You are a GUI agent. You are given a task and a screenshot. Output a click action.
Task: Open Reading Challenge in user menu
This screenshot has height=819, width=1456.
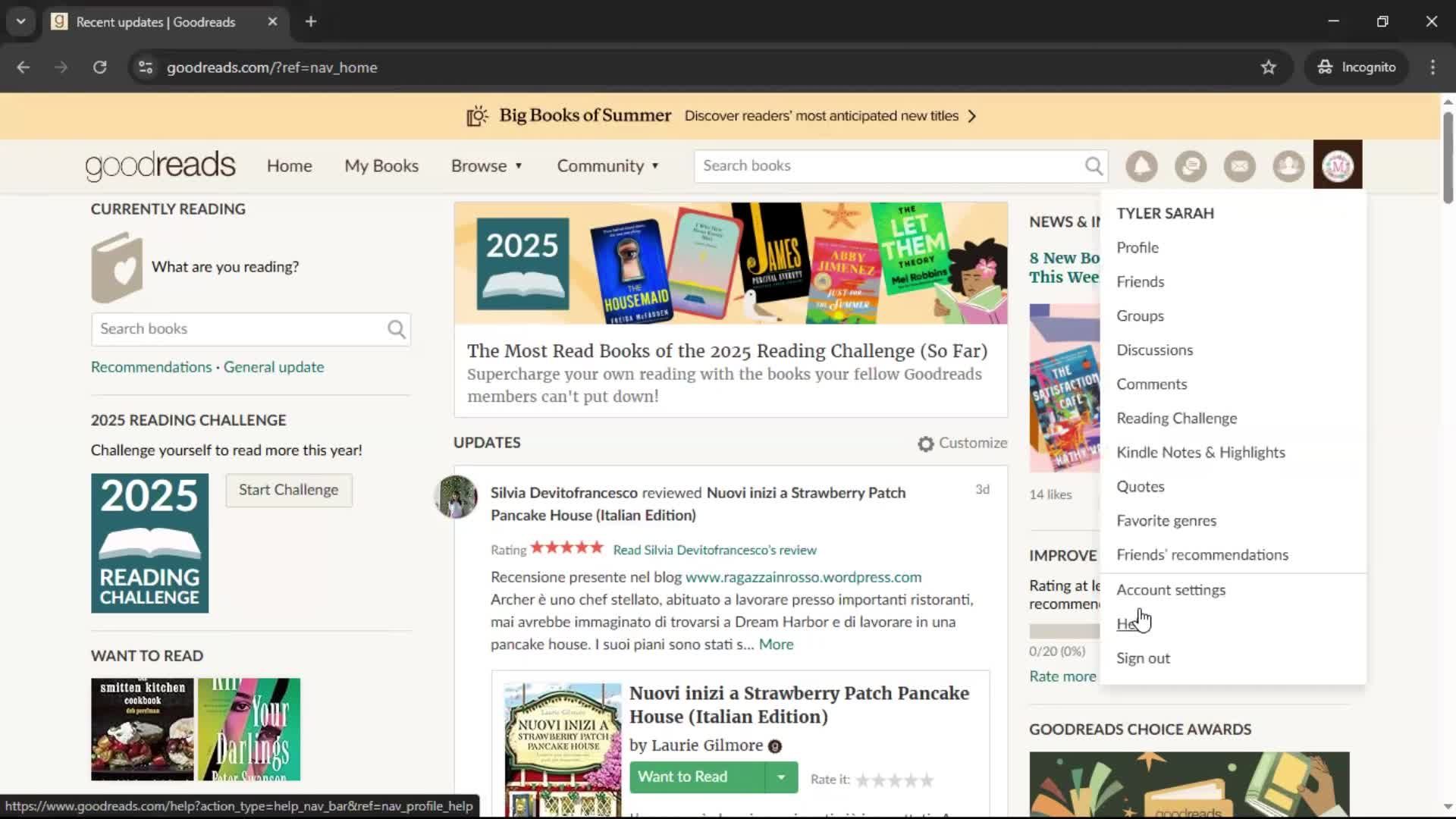point(1177,419)
